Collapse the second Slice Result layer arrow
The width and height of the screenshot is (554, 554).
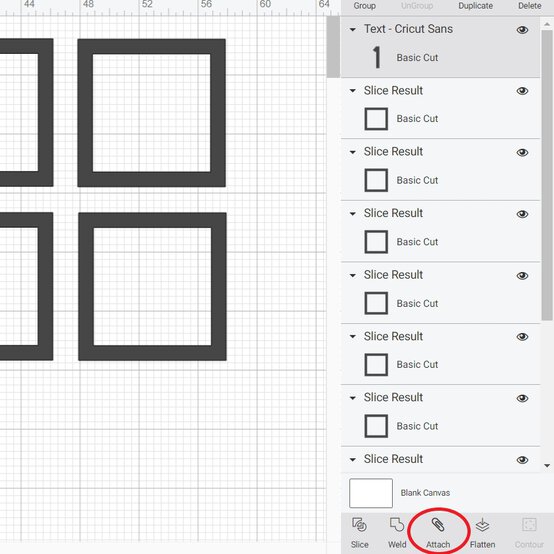(353, 152)
